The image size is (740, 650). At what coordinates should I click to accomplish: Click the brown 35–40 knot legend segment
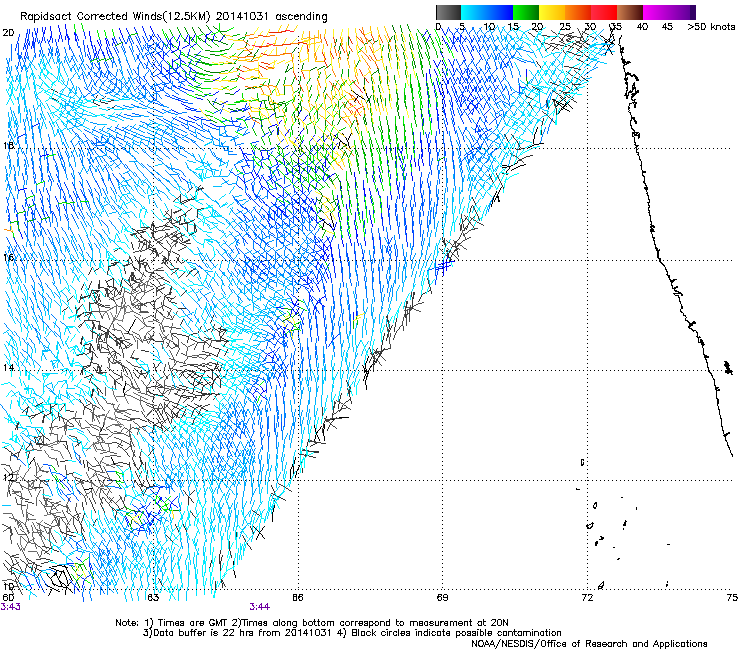[x=630, y=12]
